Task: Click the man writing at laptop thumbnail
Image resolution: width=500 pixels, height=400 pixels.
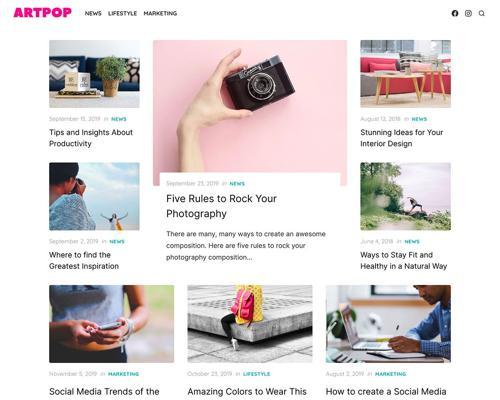Action: point(388,324)
